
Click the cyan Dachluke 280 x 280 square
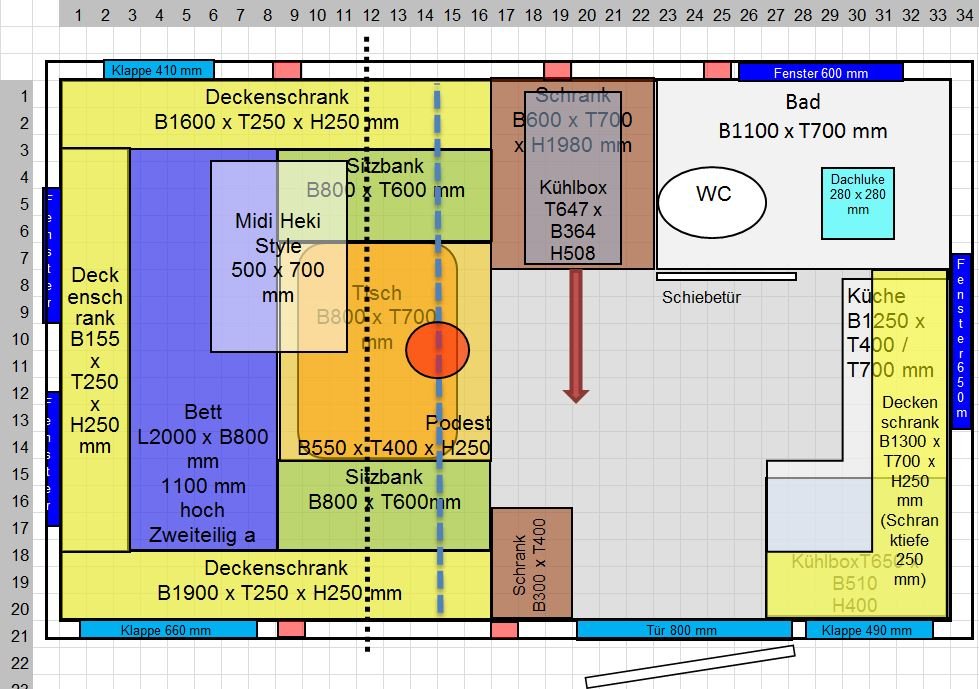pyautogui.click(x=857, y=203)
